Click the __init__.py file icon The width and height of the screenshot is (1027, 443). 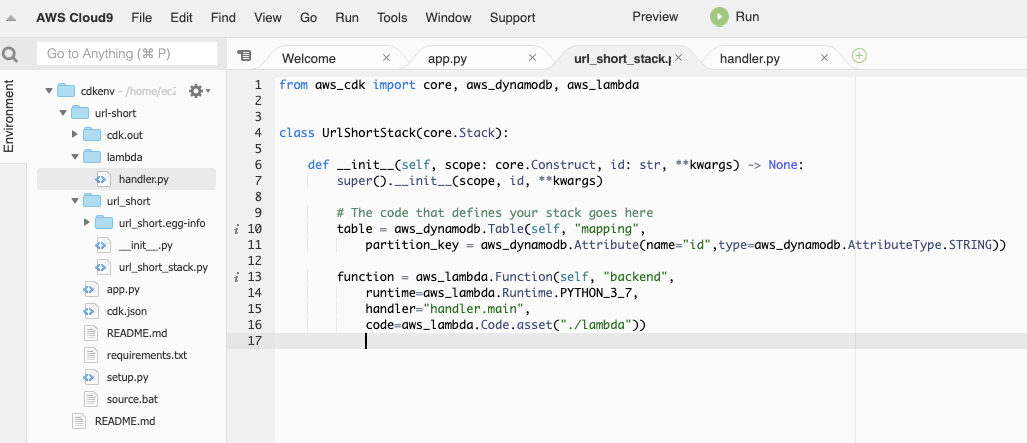(x=102, y=245)
